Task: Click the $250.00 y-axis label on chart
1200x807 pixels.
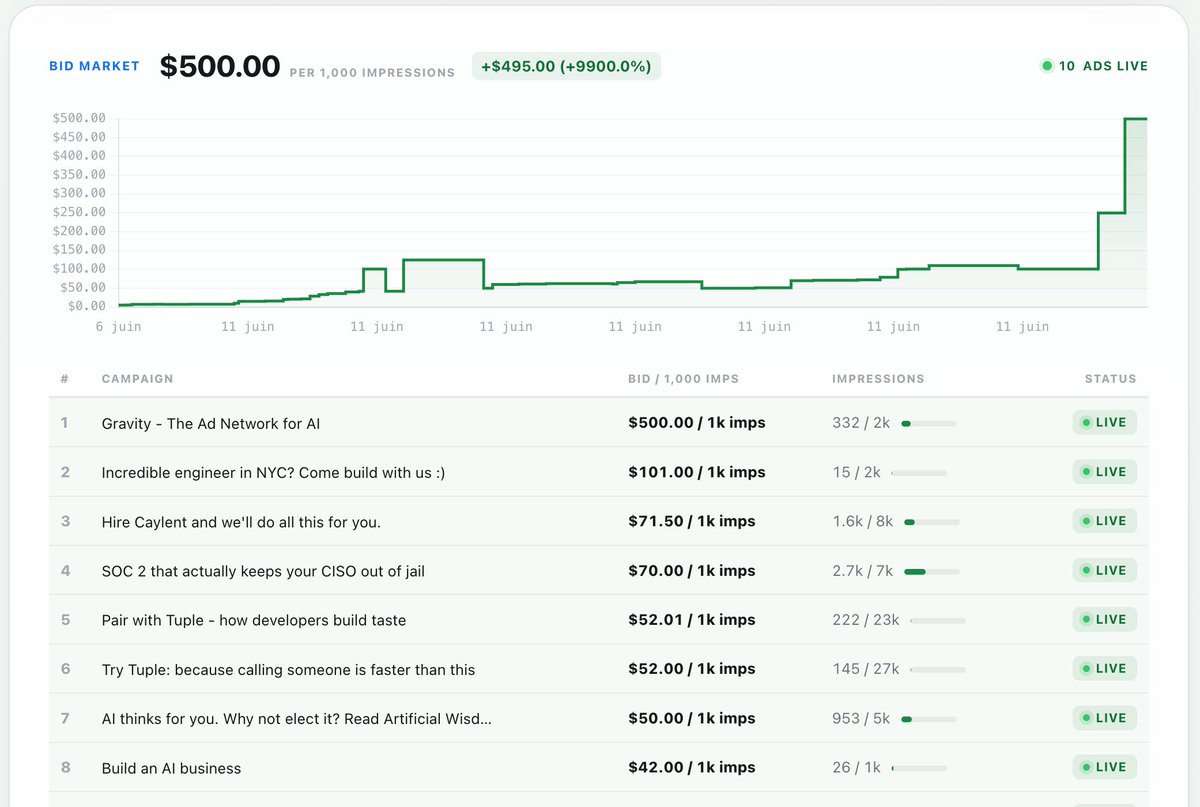Action: (x=79, y=212)
